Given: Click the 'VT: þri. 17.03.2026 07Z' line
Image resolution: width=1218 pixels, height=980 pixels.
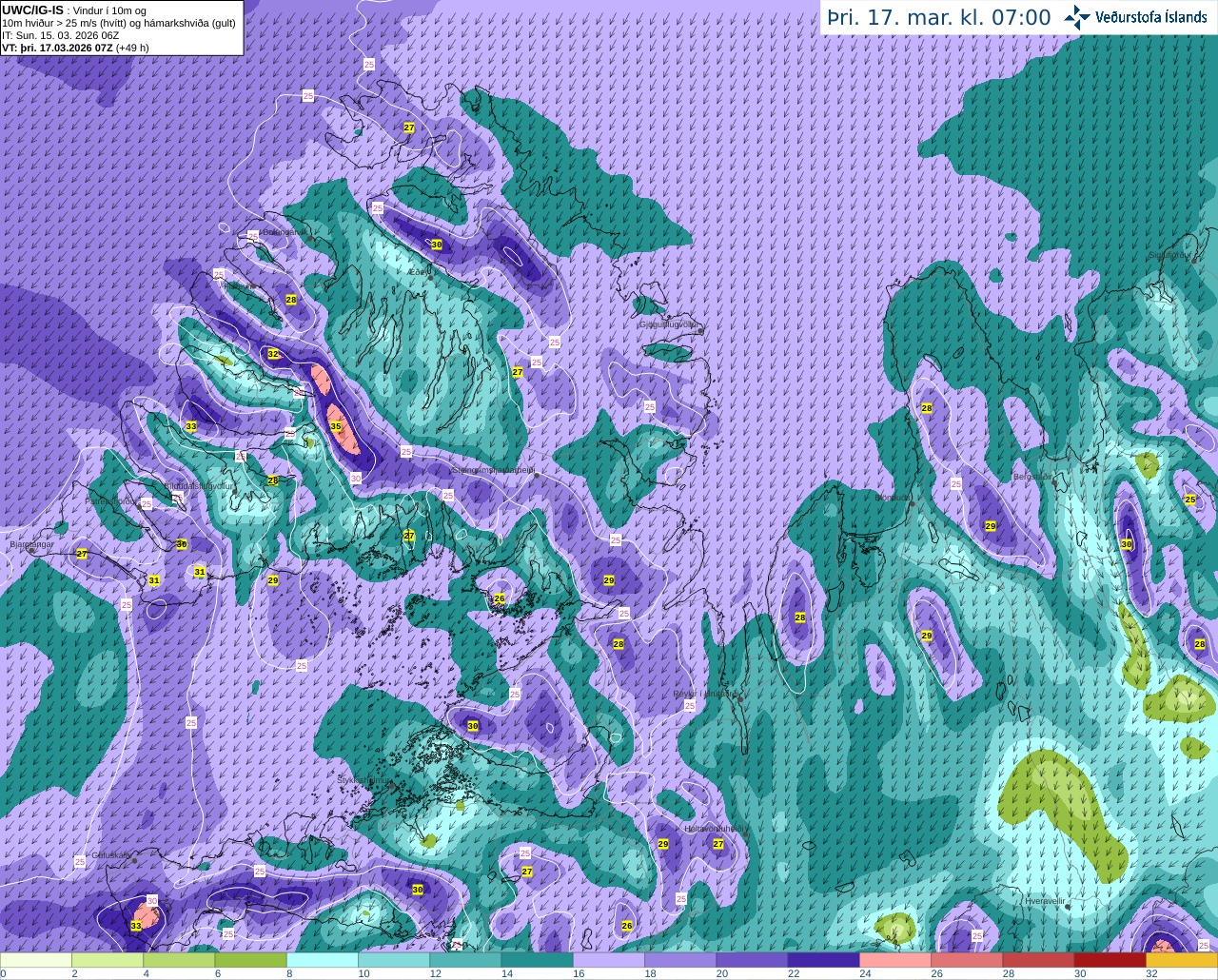Looking at the screenshot, I should point(75,47).
